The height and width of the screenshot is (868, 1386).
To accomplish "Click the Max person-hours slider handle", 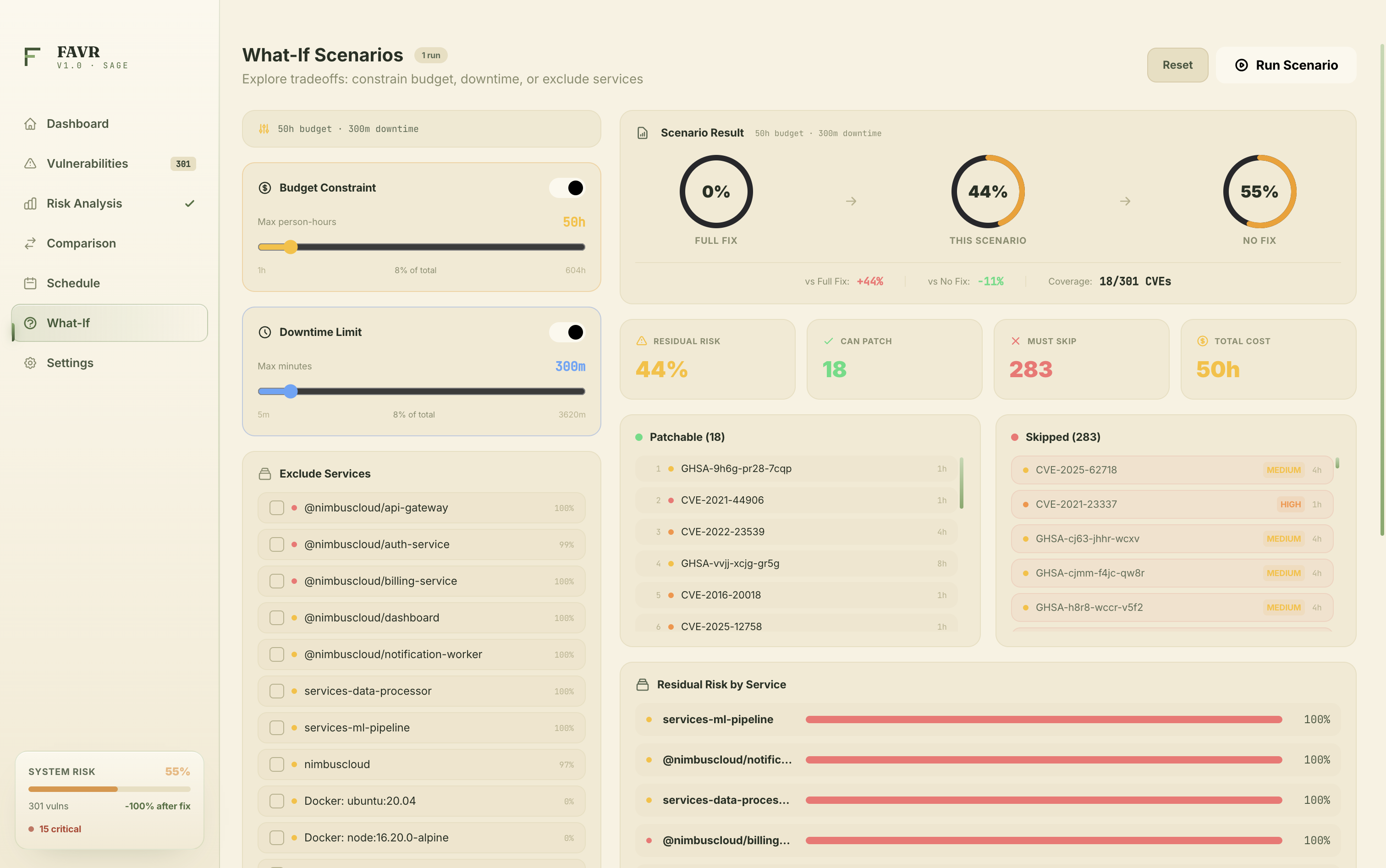I will [291, 247].
